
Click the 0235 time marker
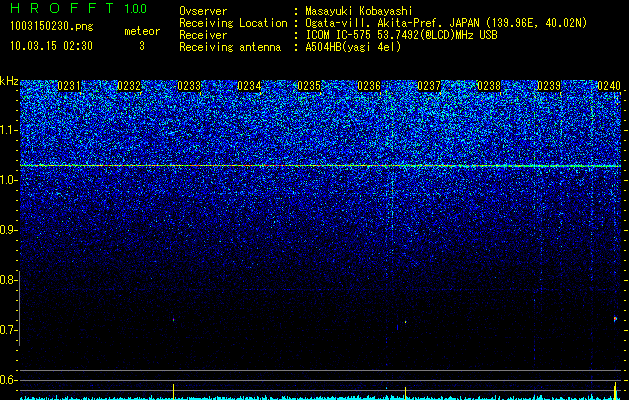309,86
